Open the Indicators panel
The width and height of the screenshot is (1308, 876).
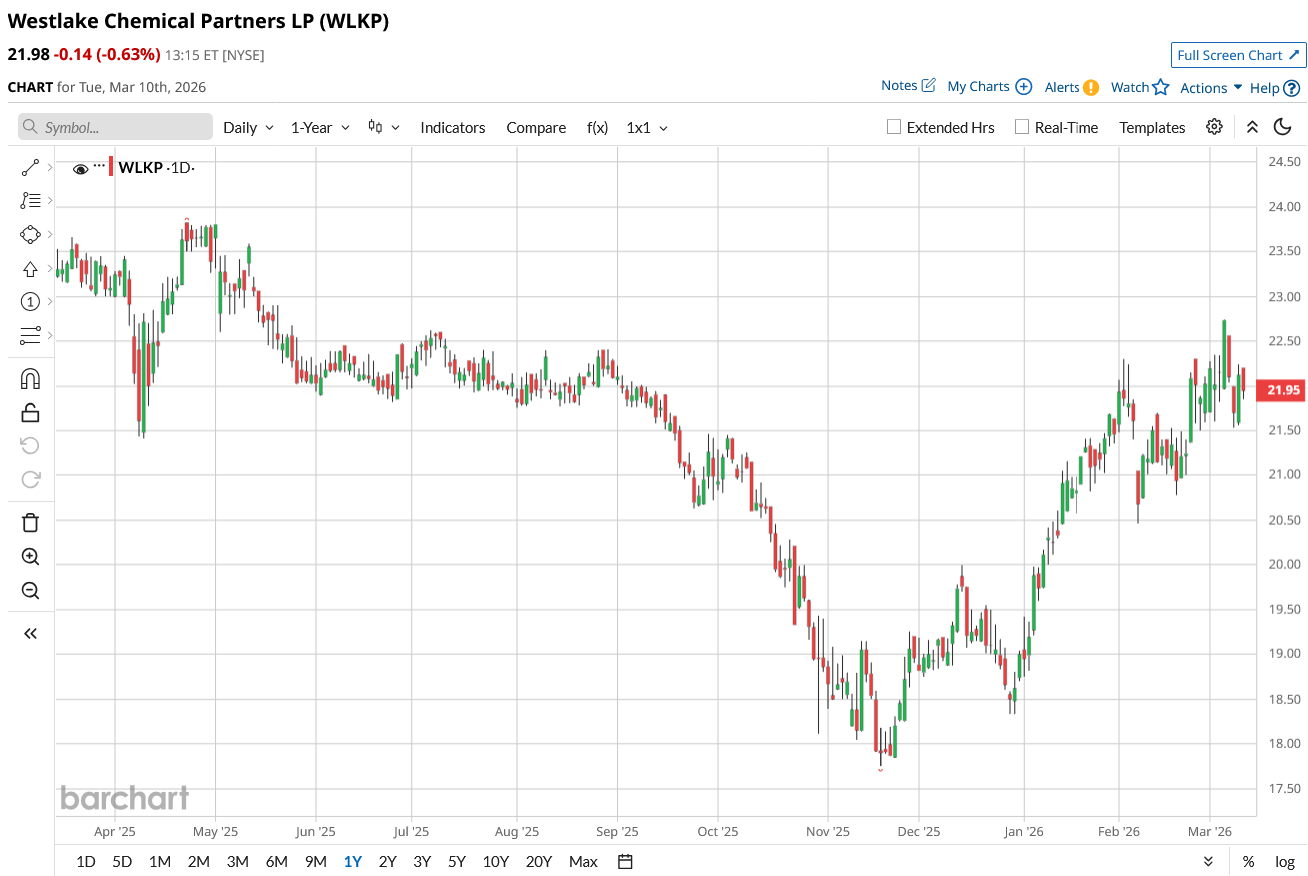[x=453, y=127]
